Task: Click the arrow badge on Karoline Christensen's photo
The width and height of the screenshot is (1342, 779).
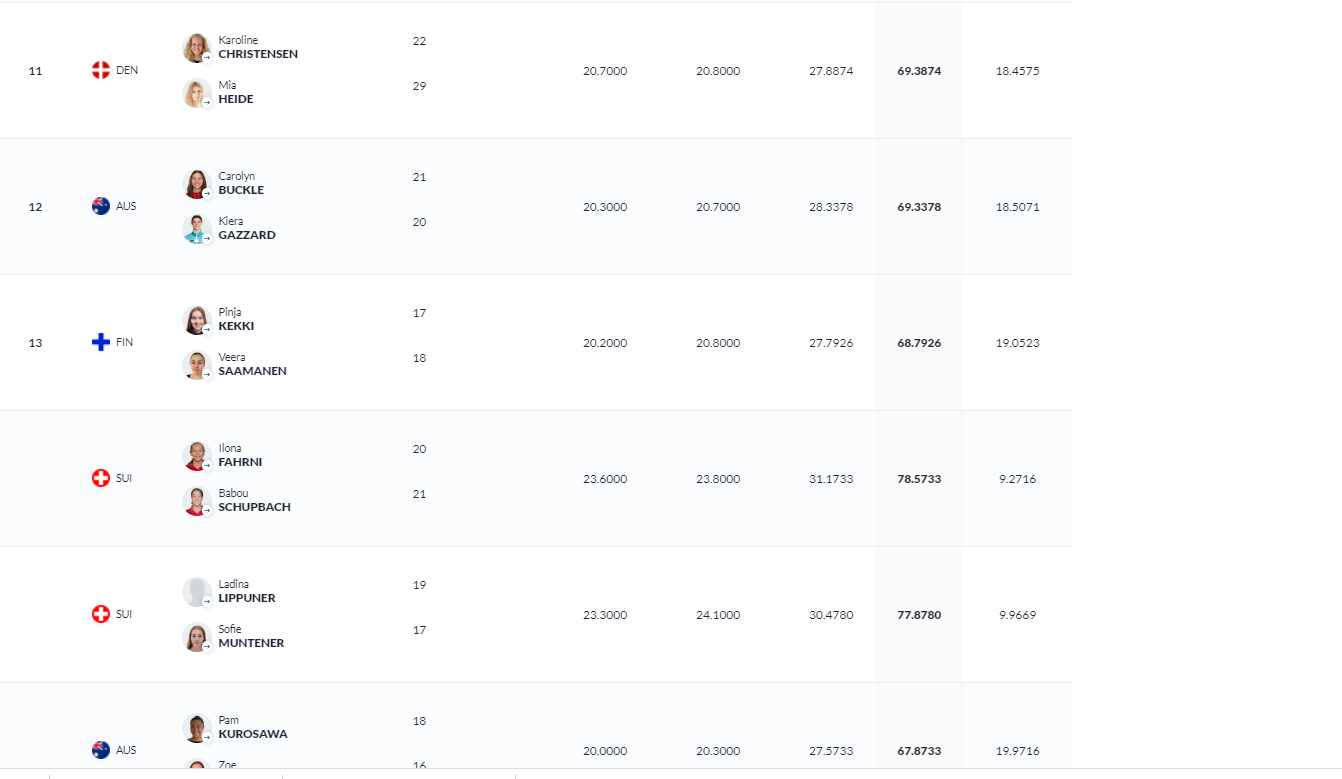Action: click(x=207, y=57)
